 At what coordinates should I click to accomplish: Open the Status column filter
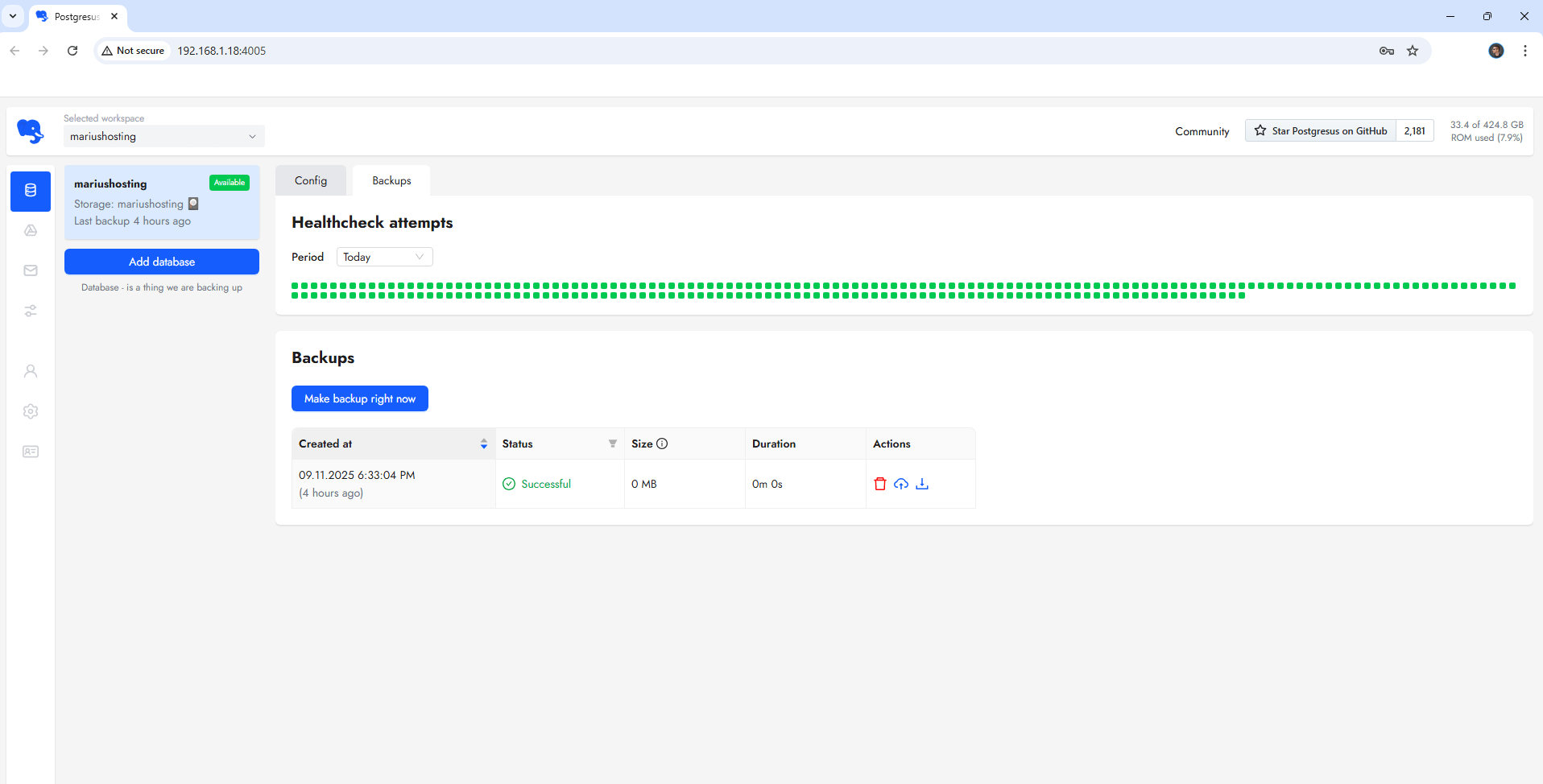click(x=612, y=444)
